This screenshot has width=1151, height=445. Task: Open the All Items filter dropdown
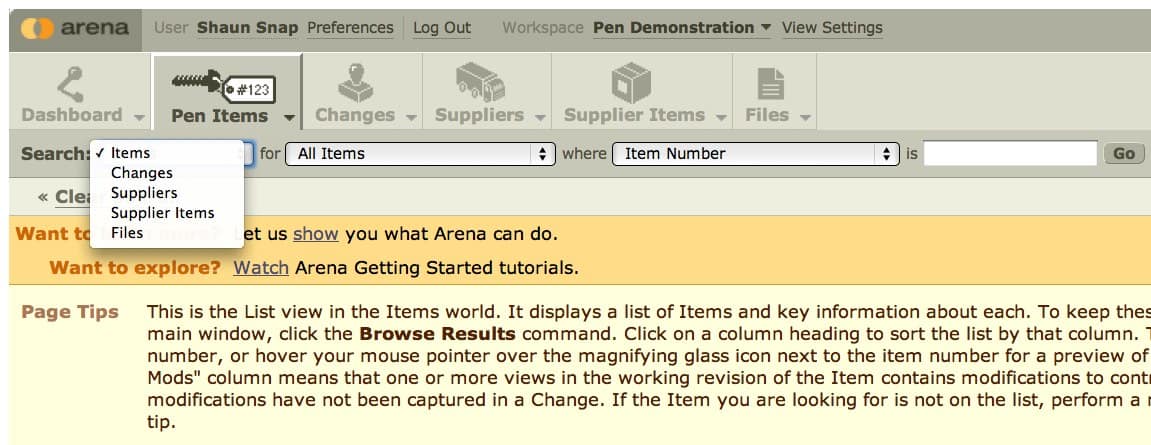pos(420,153)
